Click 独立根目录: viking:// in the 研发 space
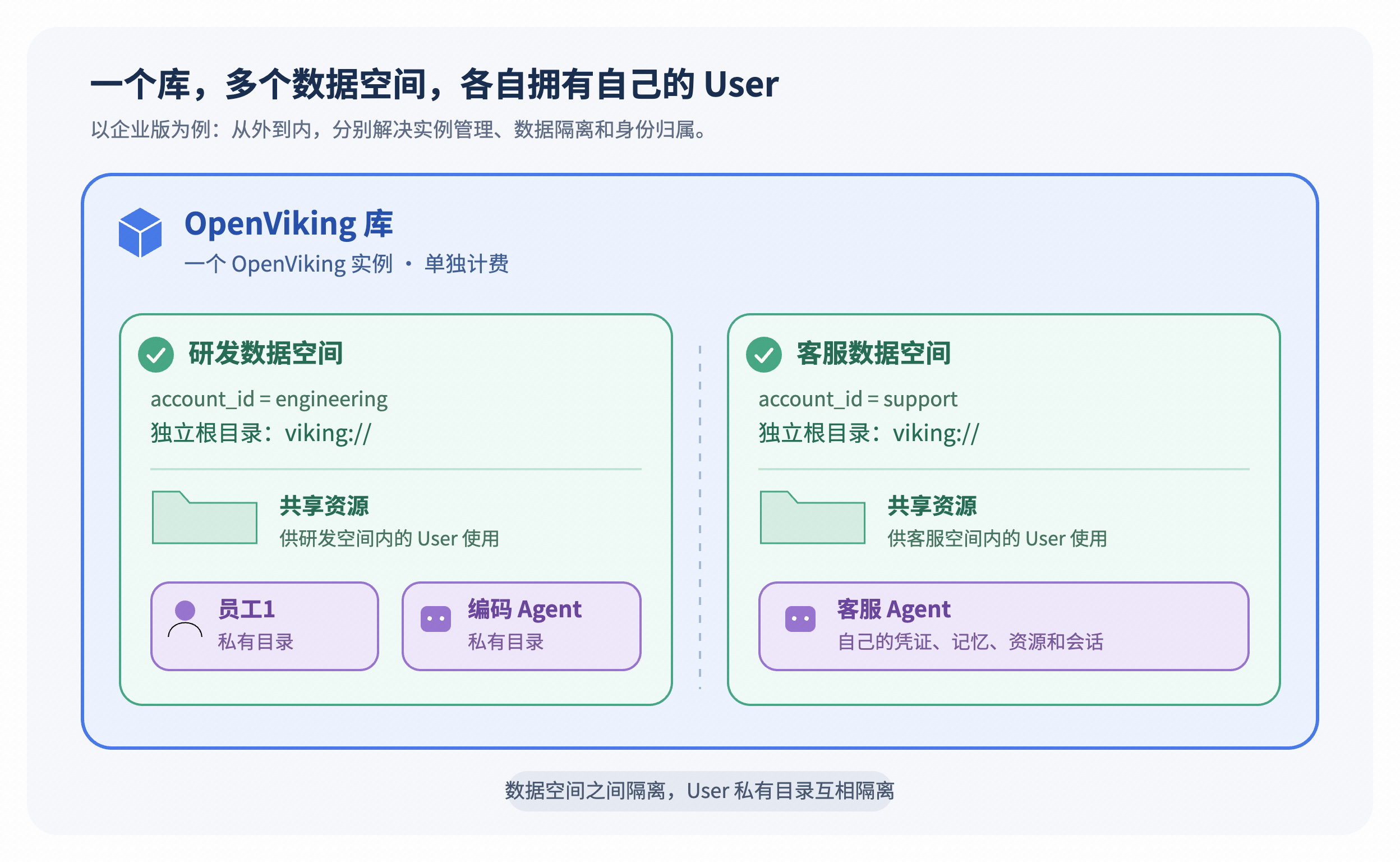Viewport: 1400px width, 862px height. 261,433
